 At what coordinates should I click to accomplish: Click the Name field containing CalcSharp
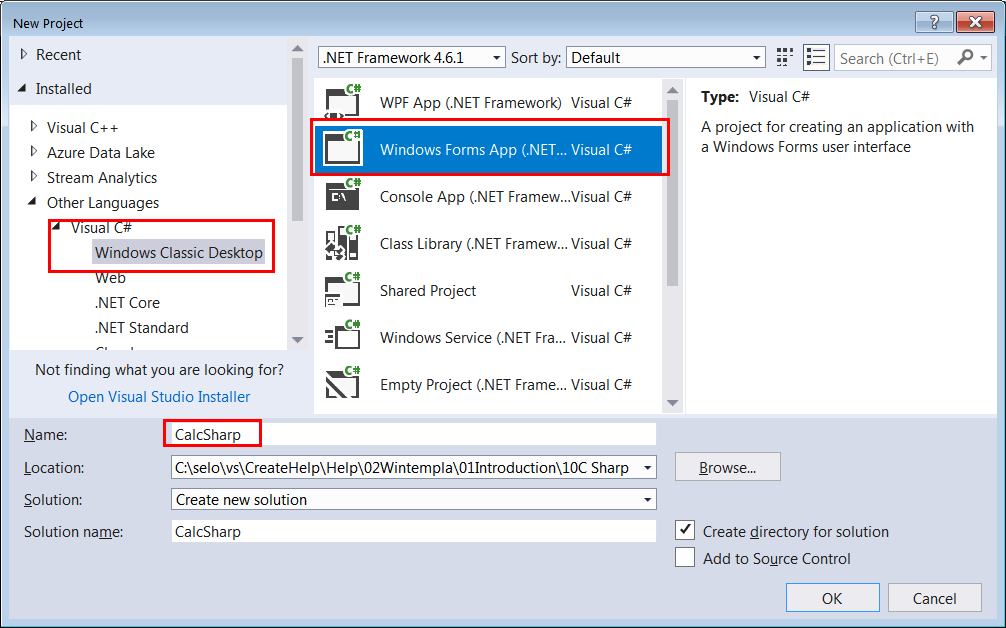[414, 434]
